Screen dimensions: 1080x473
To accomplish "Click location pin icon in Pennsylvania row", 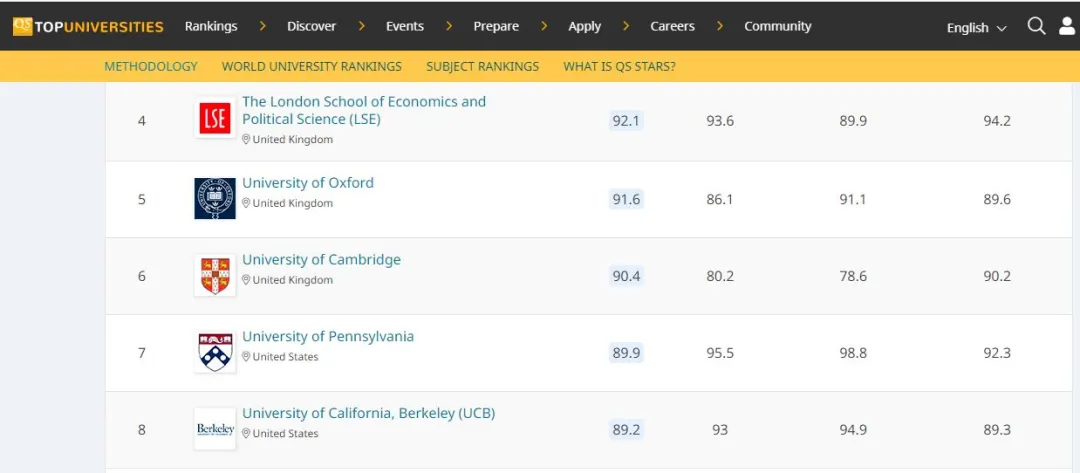I will pos(246,357).
